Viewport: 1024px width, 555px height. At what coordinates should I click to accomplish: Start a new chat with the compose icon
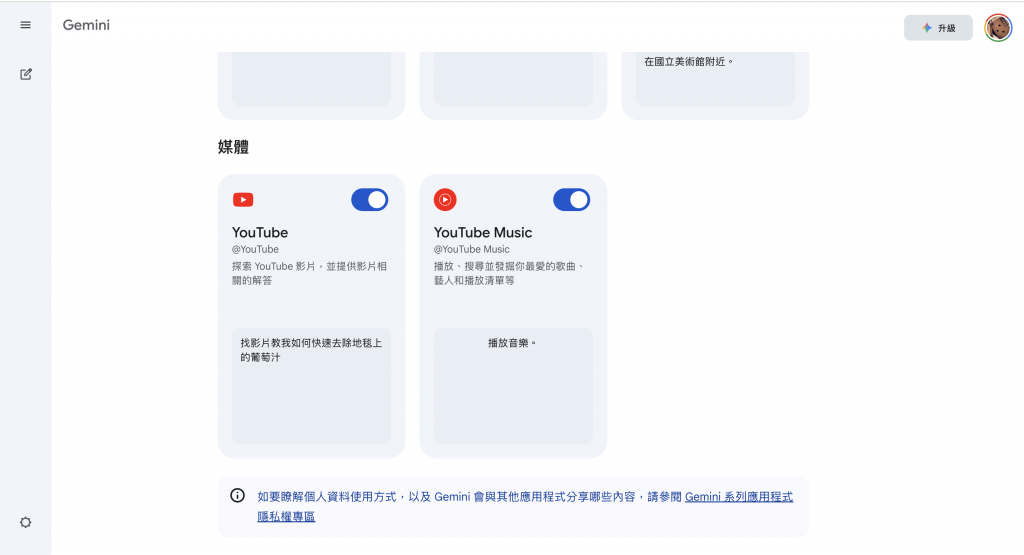25,74
